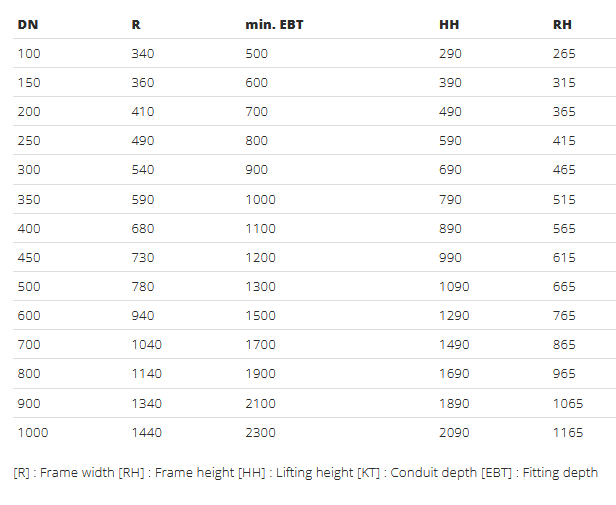Select RH value 765

[564, 316]
